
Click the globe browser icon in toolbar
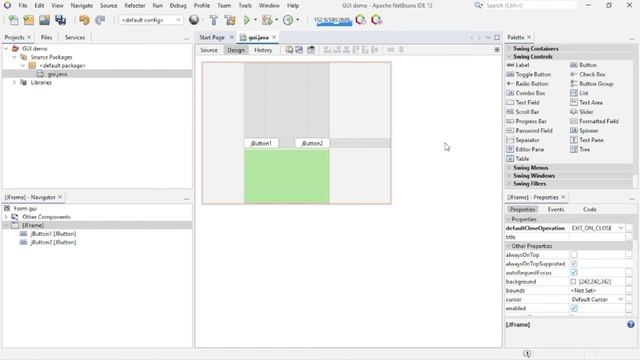pyautogui.click(x=194, y=20)
